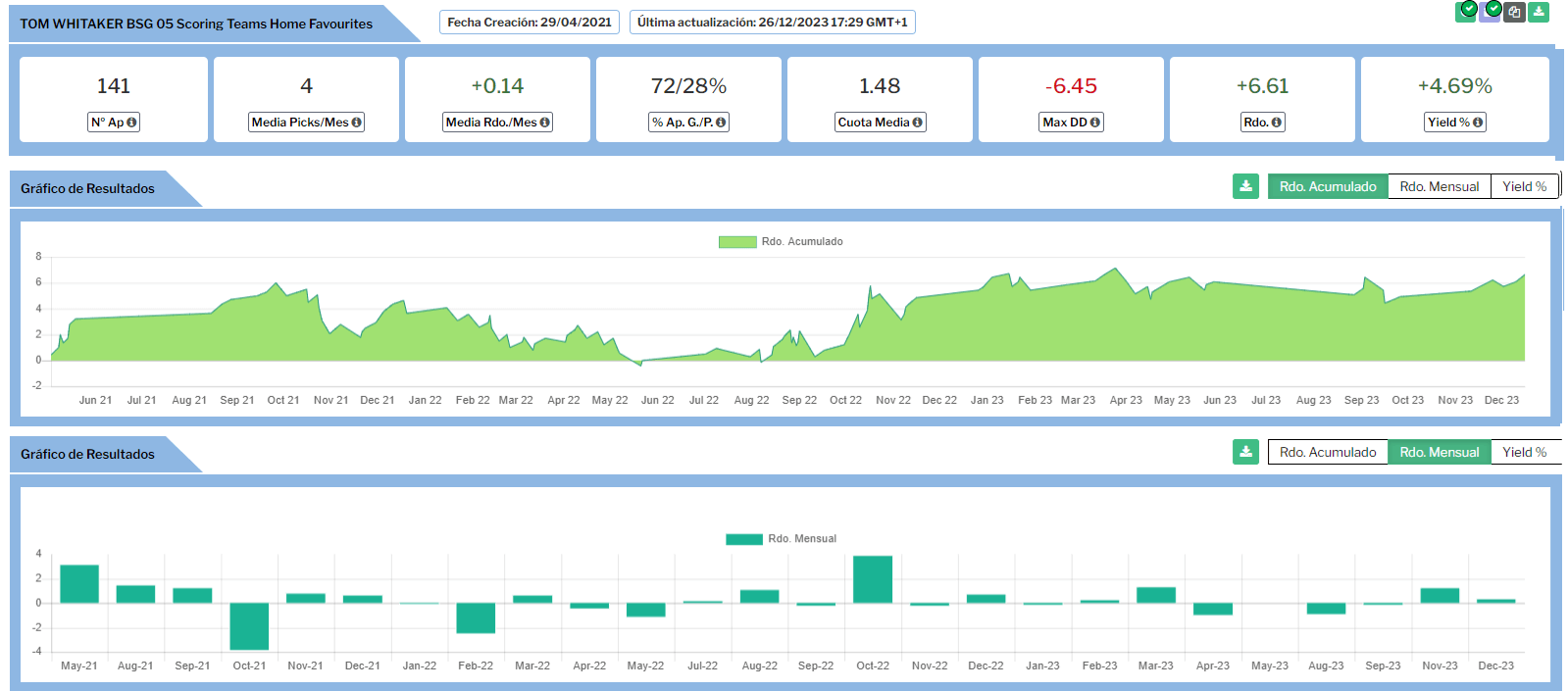1568x691 pixels.
Task: Download the monthly results bar chart
Action: click(x=1245, y=452)
